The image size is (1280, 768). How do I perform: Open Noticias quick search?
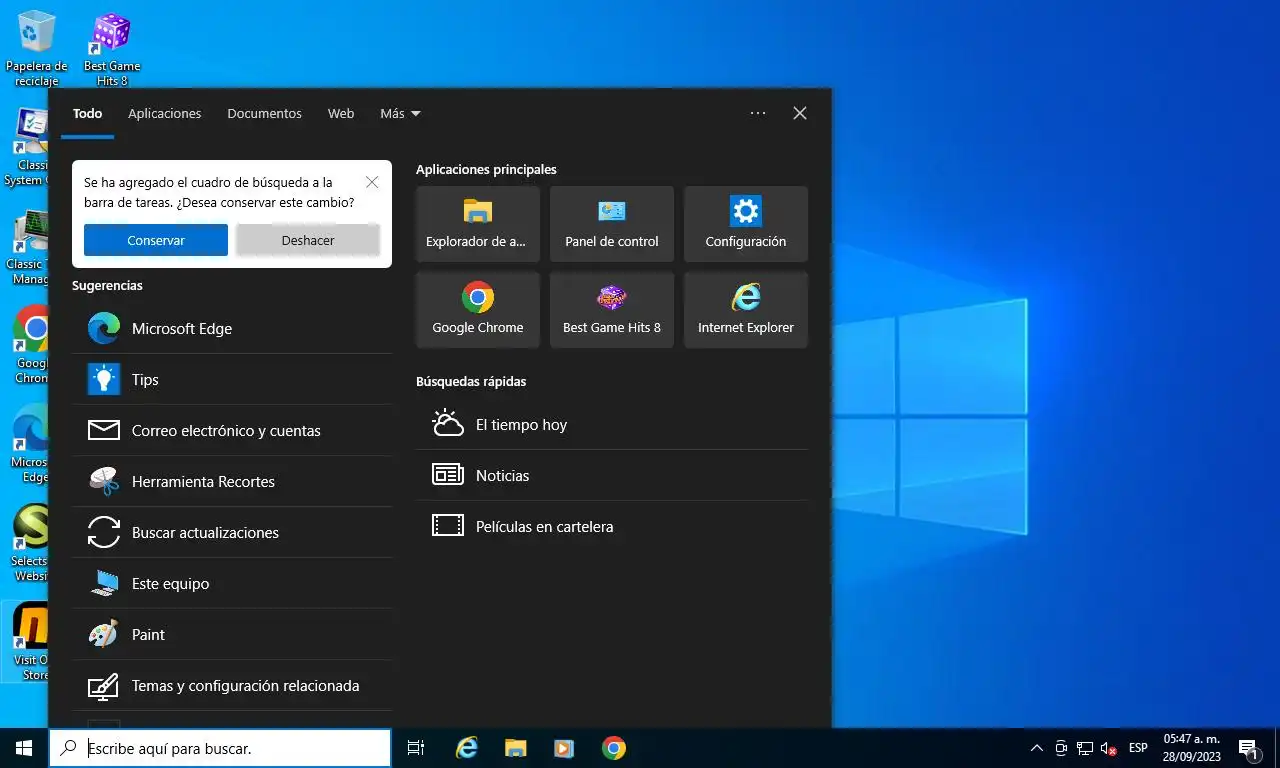point(612,475)
